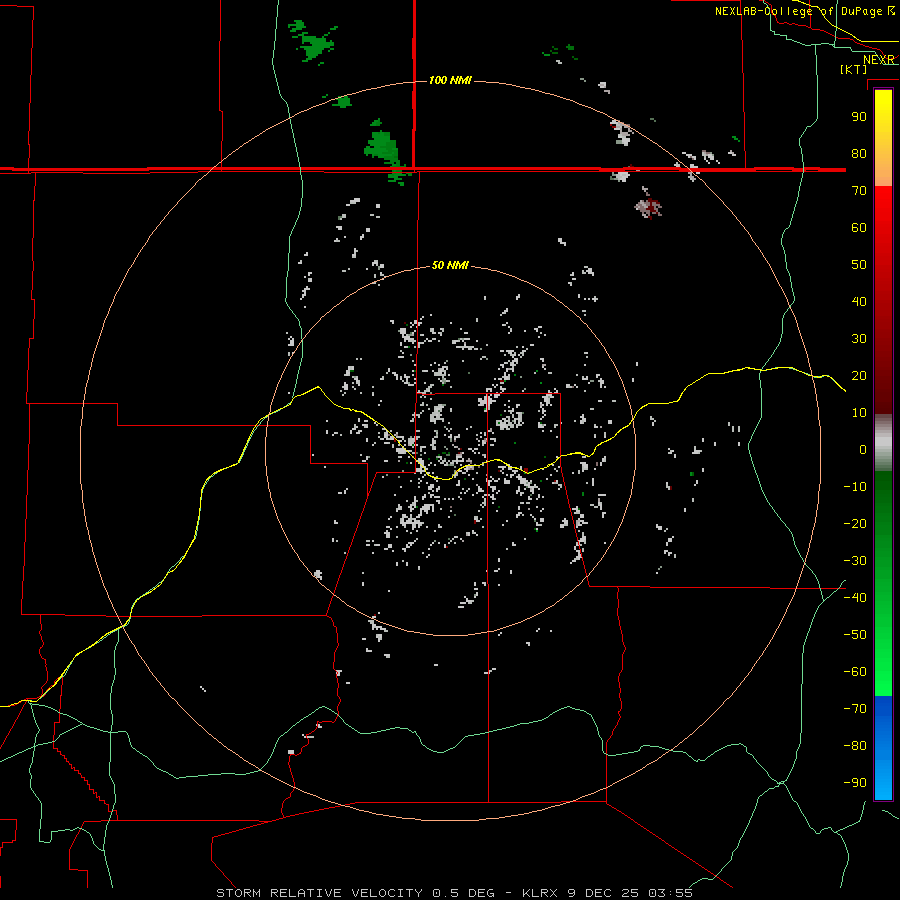Click the "100 NMI" range ring label

(x=450, y=80)
